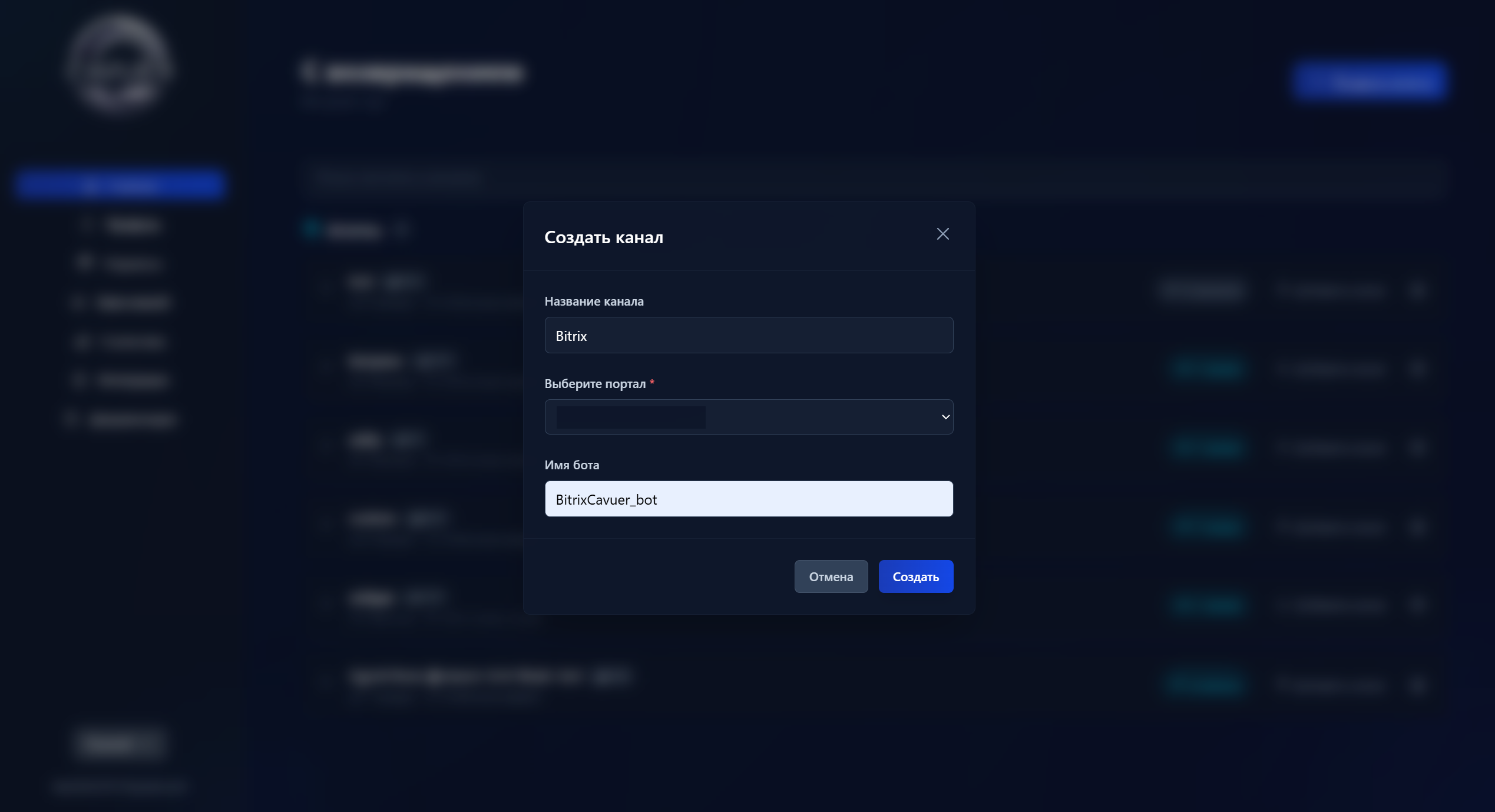Click the Создать канал dialog title
The width and height of the screenshot is (1495, 812).
coord(603,237)
